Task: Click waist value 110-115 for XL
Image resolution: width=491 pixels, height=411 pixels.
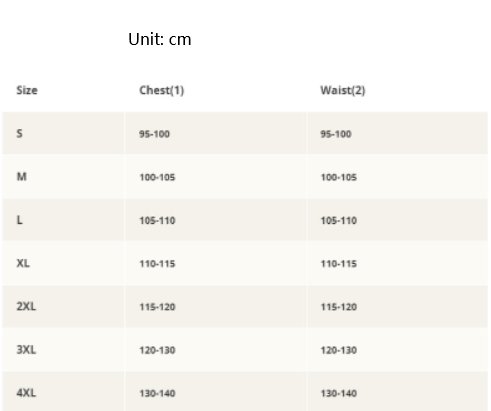Action: (339, 264)
